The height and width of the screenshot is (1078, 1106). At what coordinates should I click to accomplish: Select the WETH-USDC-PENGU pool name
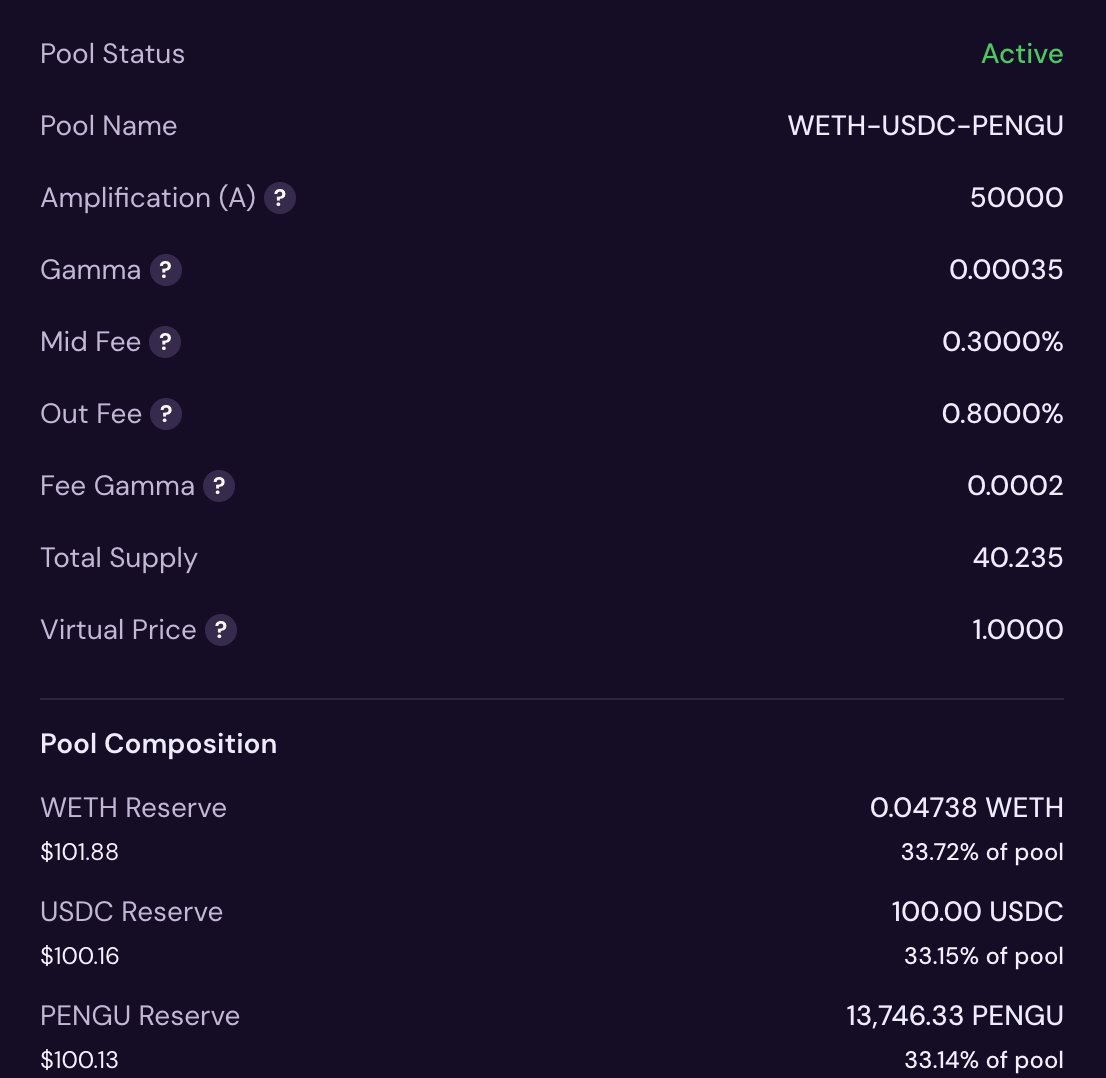click(x=925, y=126)
